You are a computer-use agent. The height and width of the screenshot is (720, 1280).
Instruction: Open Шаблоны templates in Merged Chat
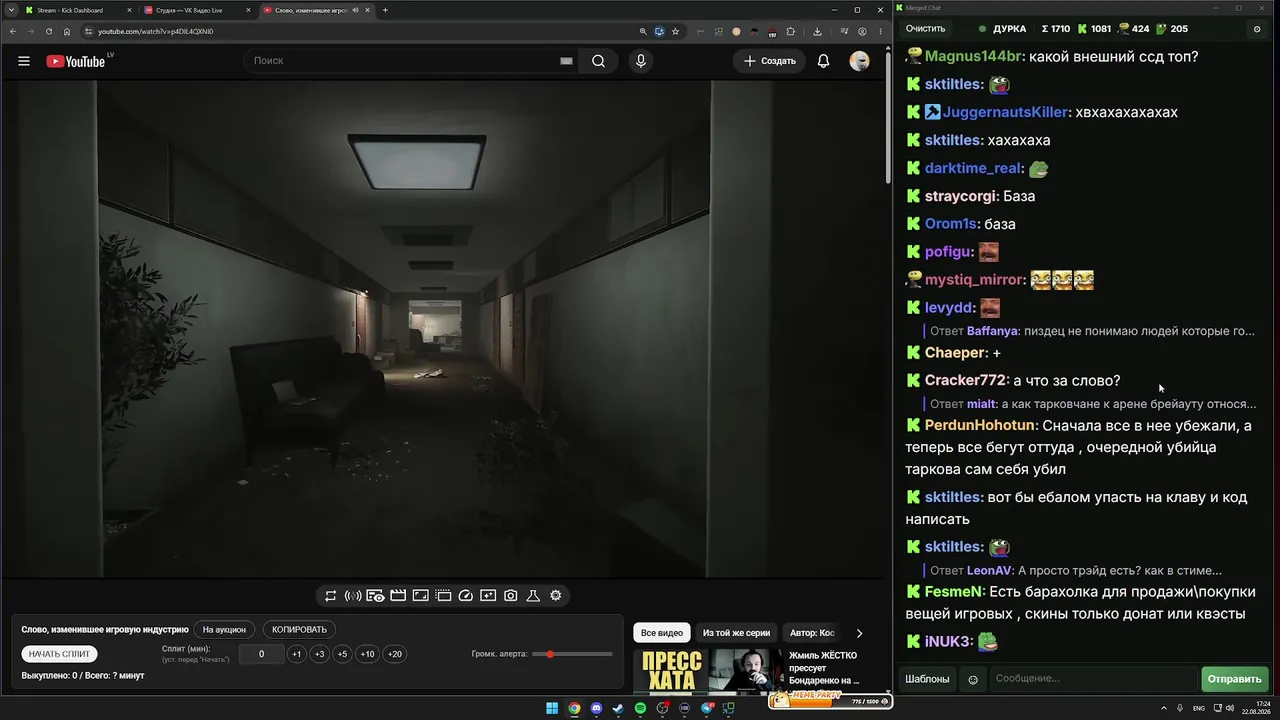[927, 679]
